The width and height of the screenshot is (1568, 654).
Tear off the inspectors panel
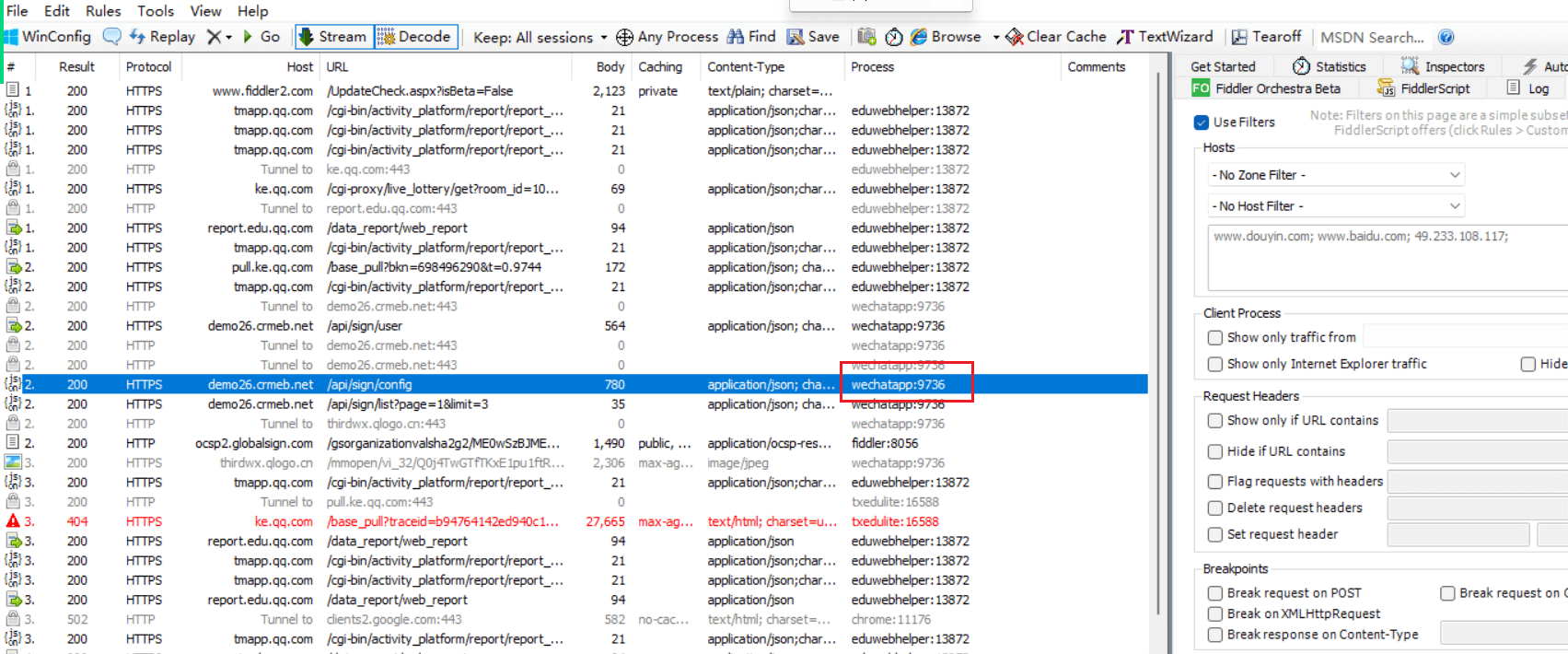pyautogui.click(x=1267, y=37)
